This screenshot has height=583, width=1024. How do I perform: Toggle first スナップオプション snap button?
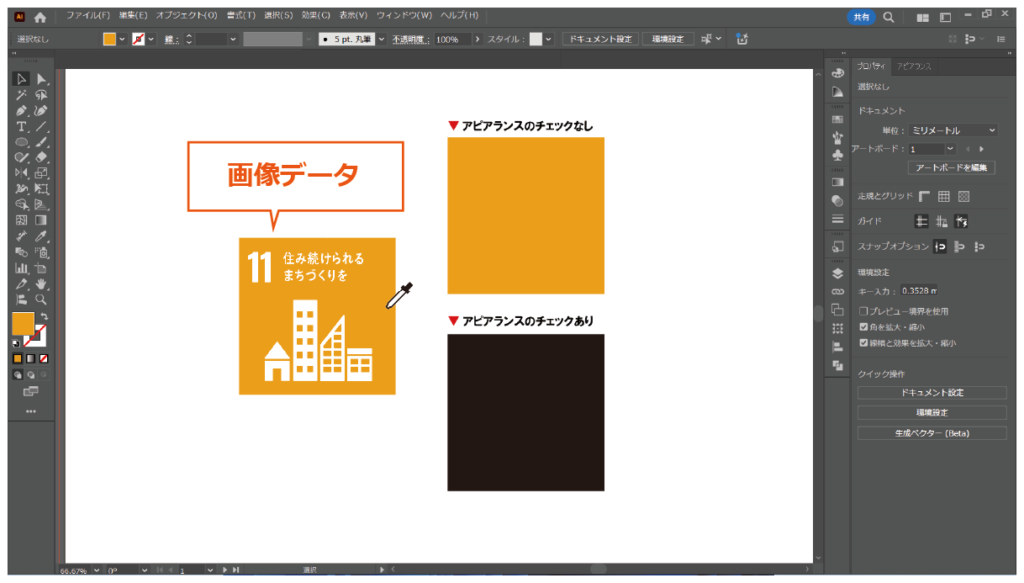pyautogui.click(x=940, y=247)
